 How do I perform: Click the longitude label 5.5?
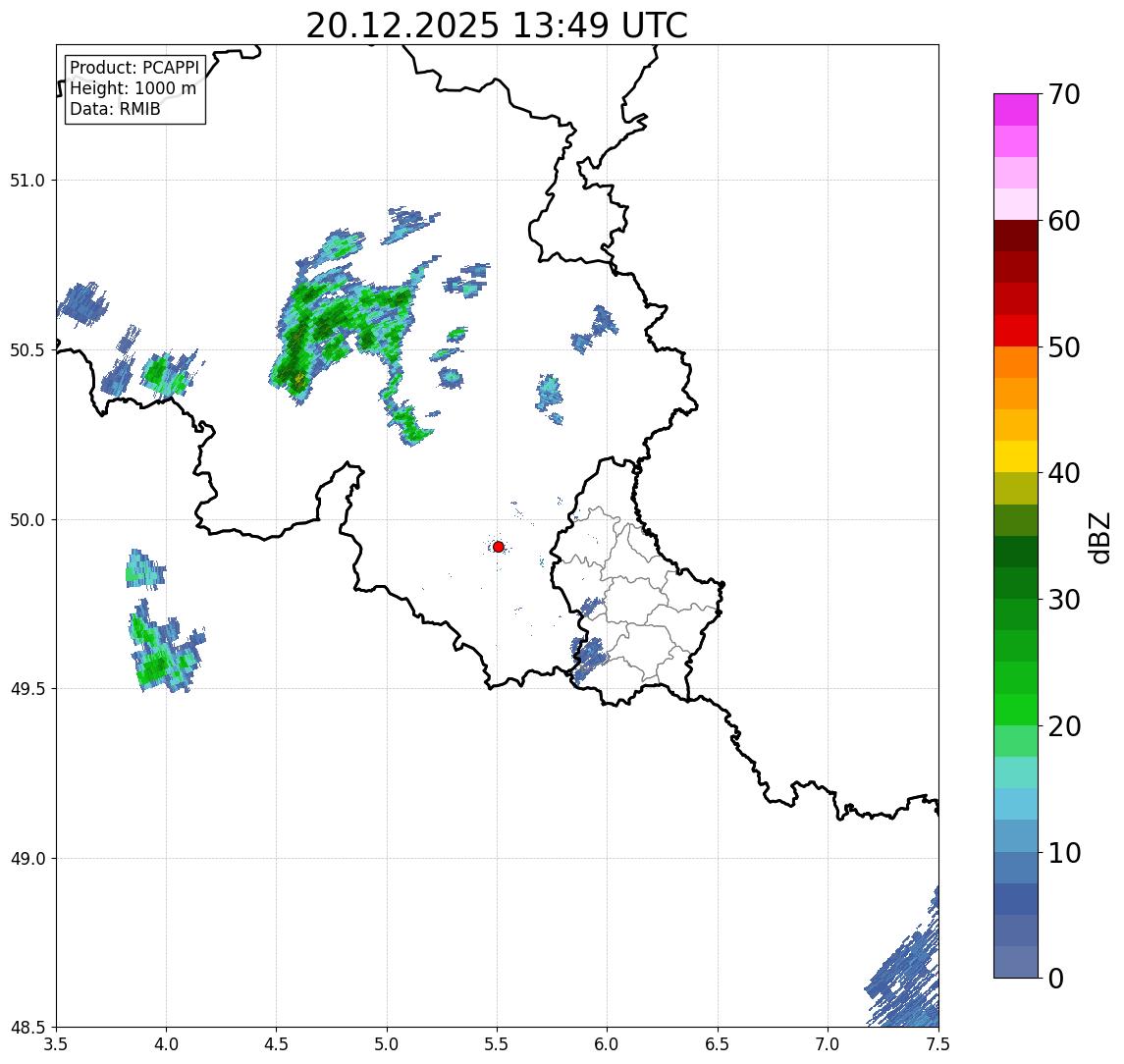[x=498, y=1044]
